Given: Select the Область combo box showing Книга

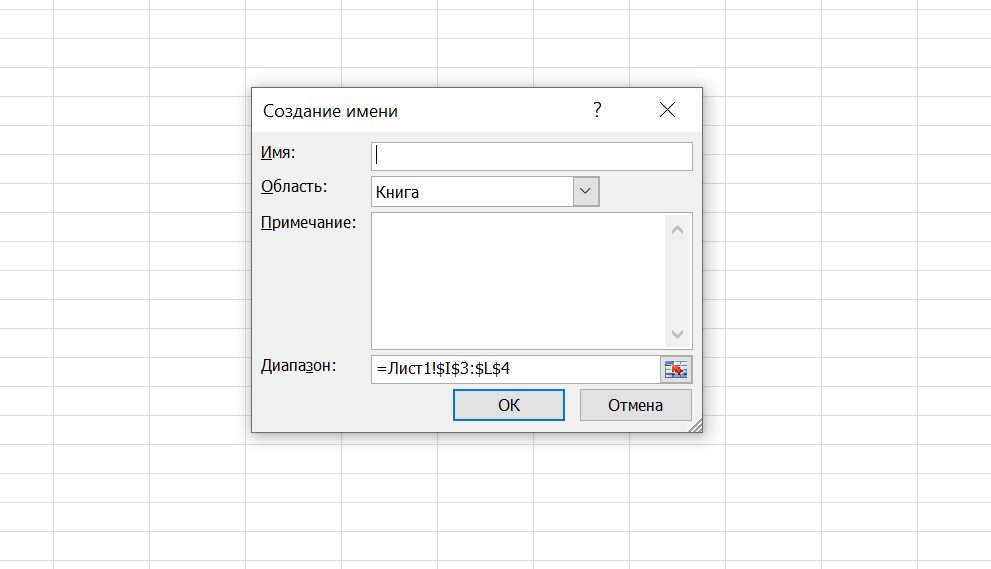Looking at the screenshot, I should coord(471,192).
